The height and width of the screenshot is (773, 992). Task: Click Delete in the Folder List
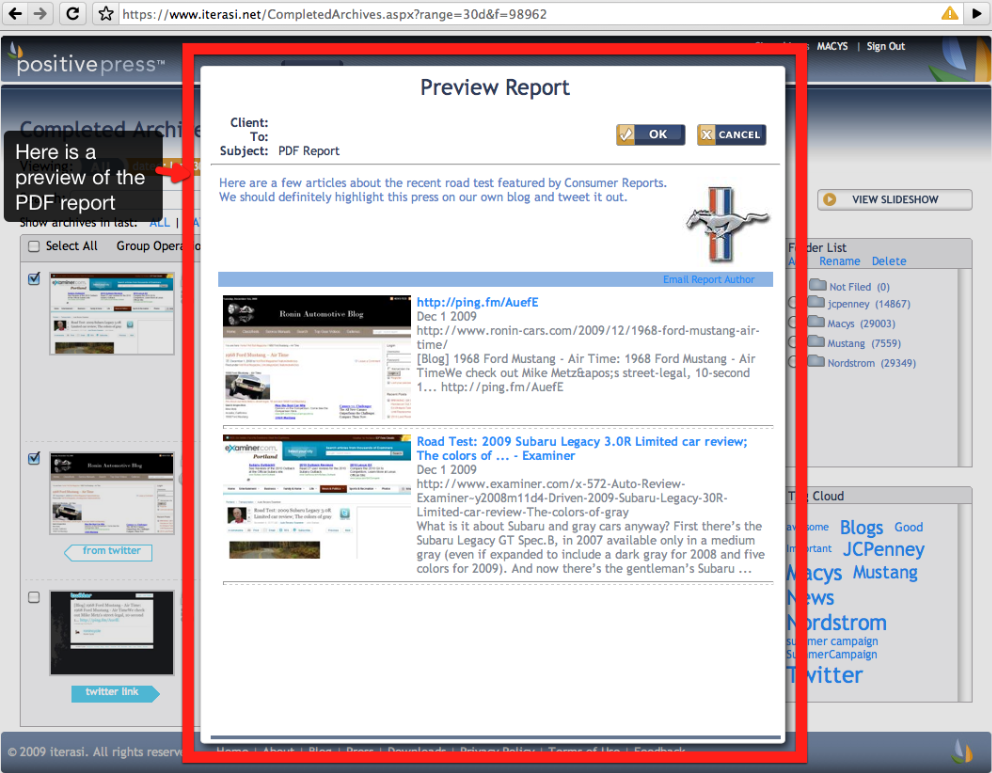point(888,261)
